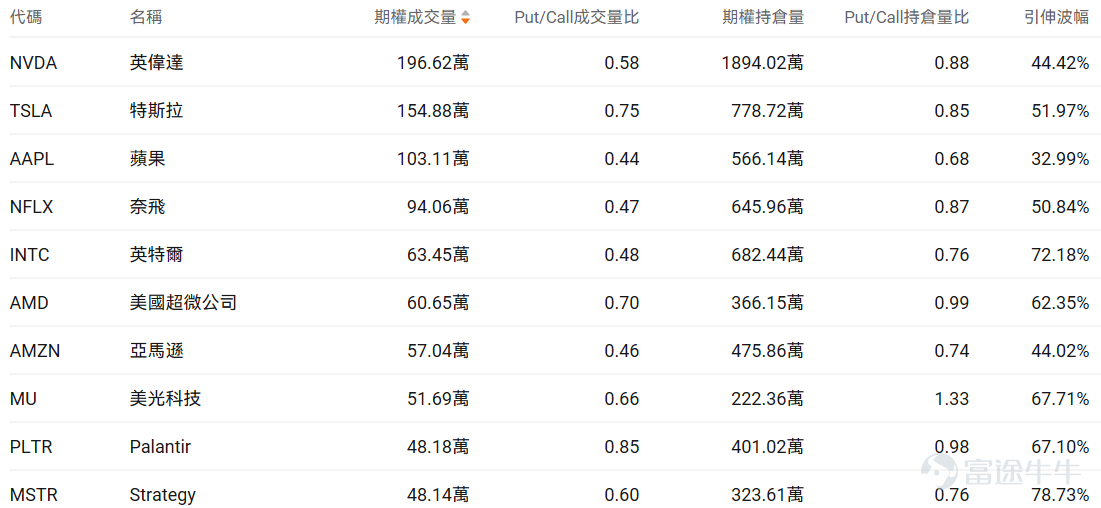Click AMZN implied volatility 44.02%
The height and width of the screenshot is (508, 1101).
click(x=1060, y=351)
